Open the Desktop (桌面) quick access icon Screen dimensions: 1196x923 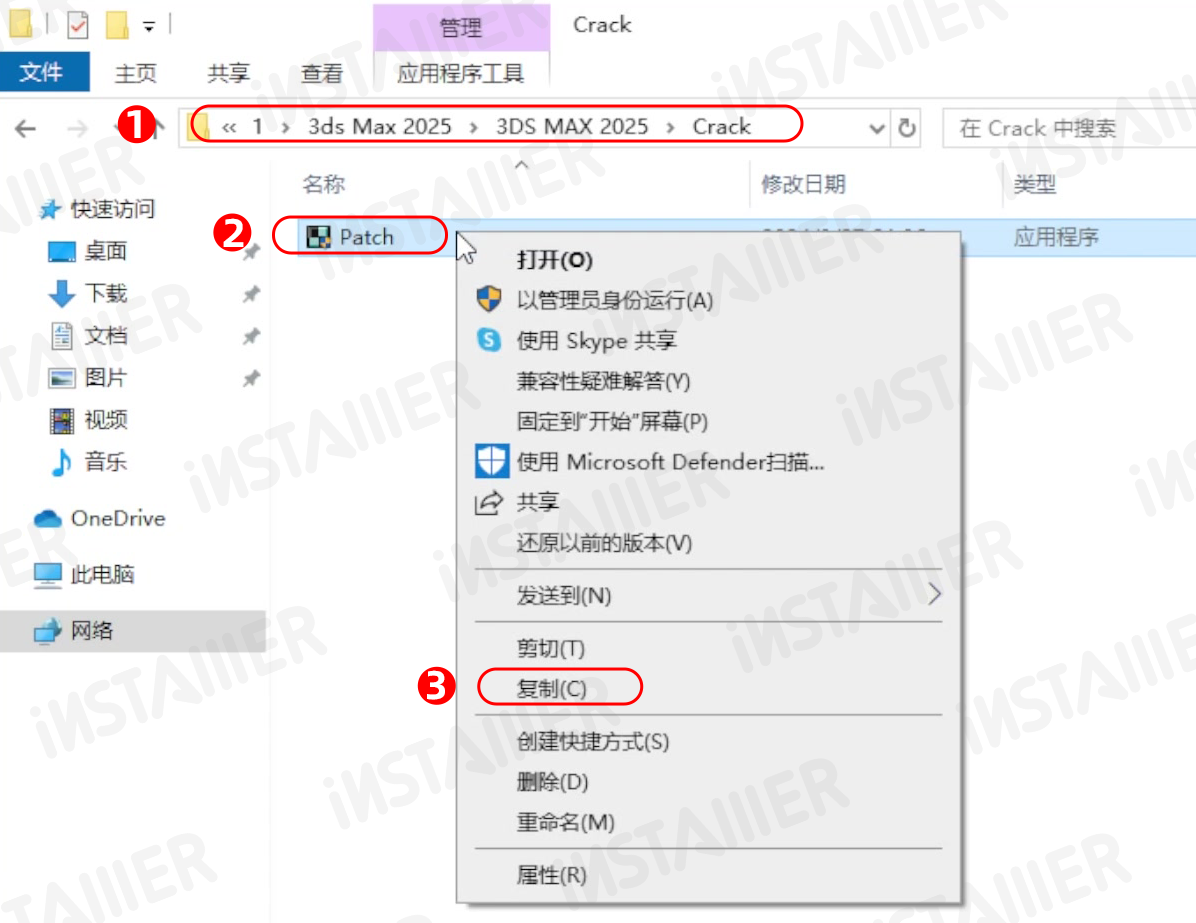click(62, 251)
